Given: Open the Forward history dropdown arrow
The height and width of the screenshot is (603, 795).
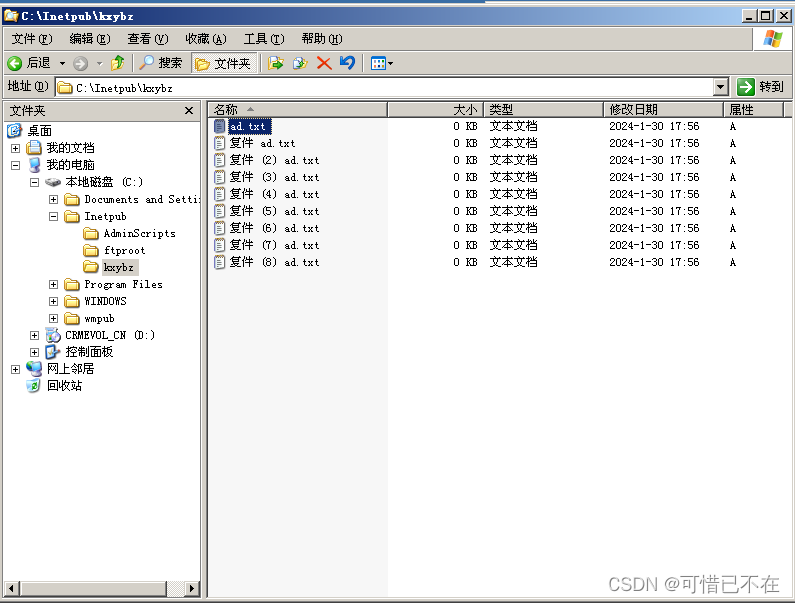Looking at the screenshot, I should (x=99, y=64).
